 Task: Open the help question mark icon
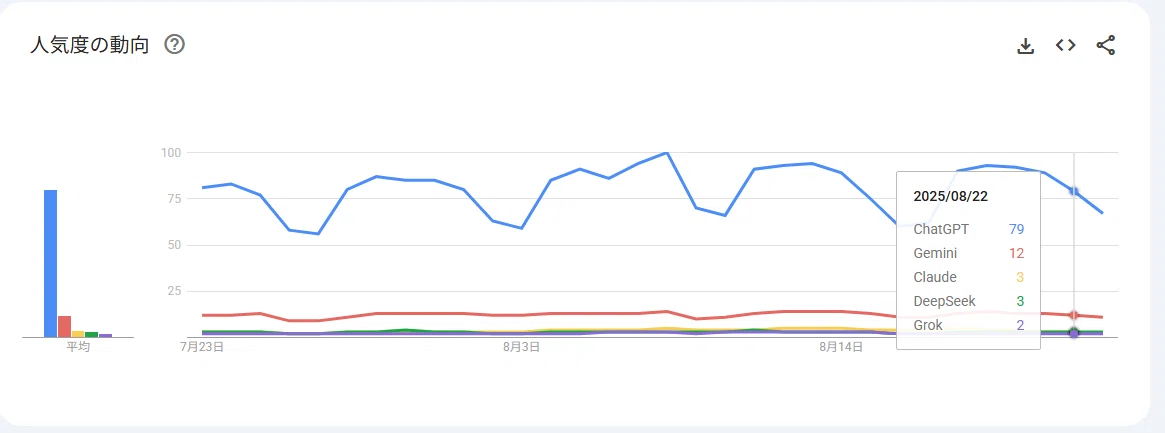click(175, 45)
